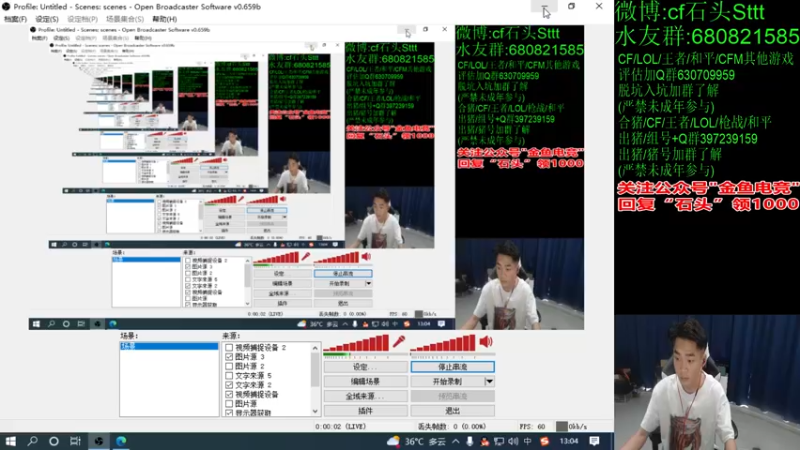Open the 档案(F) menu
The image size is (800, 450).
click(x=15, y=19)
